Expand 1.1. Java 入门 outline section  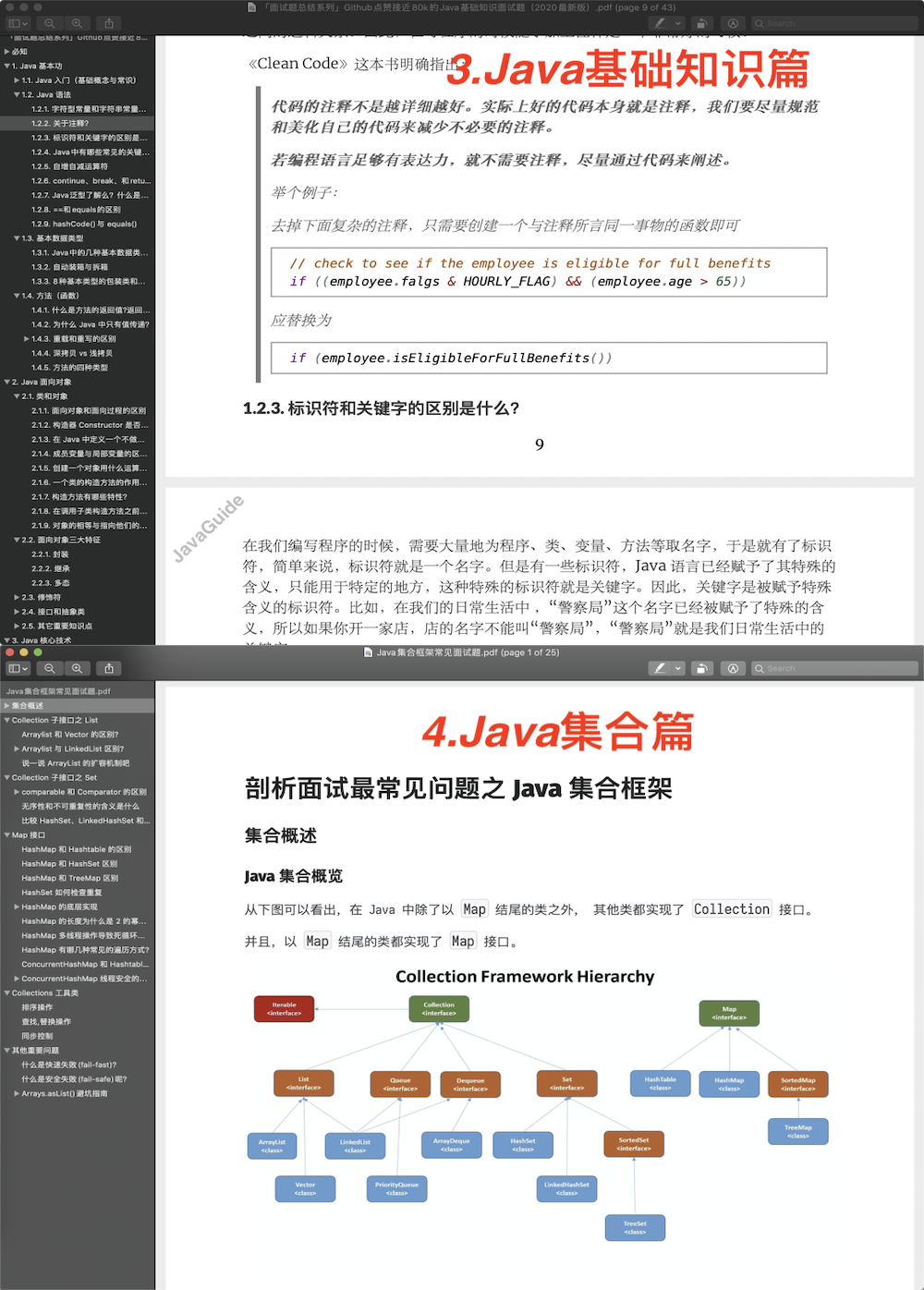point(17,80)
